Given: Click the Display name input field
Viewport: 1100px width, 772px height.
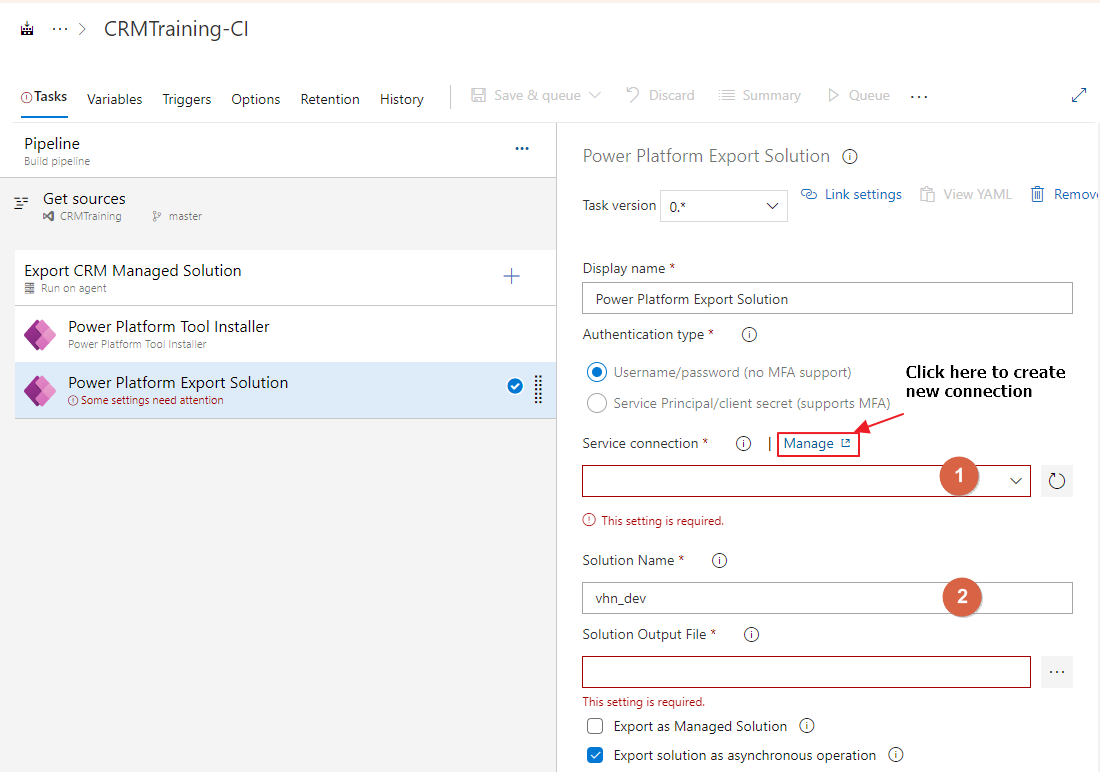Looking at the screenshot, I should [827, 298].
